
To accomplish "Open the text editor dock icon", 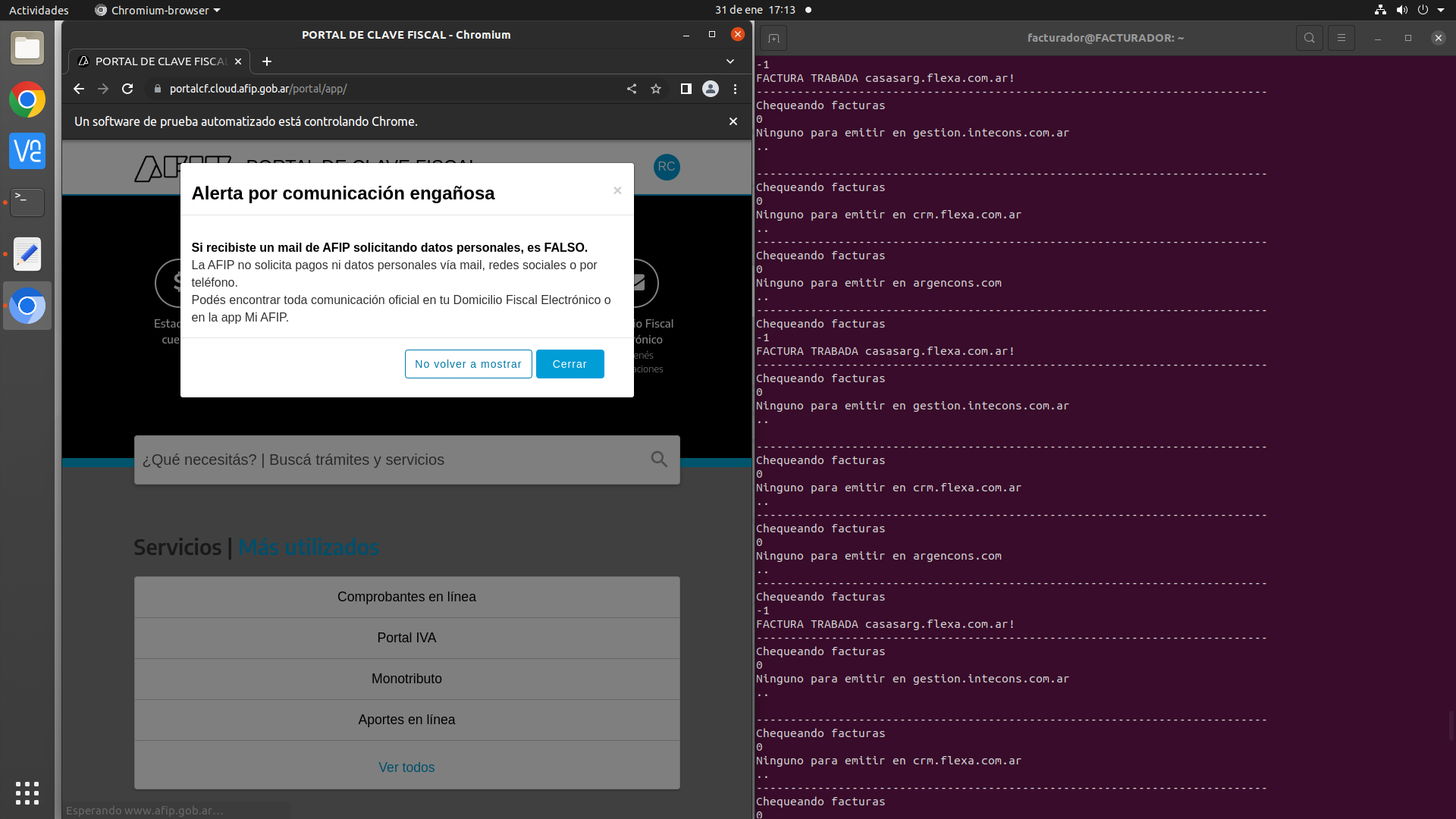I will point(27,254).
